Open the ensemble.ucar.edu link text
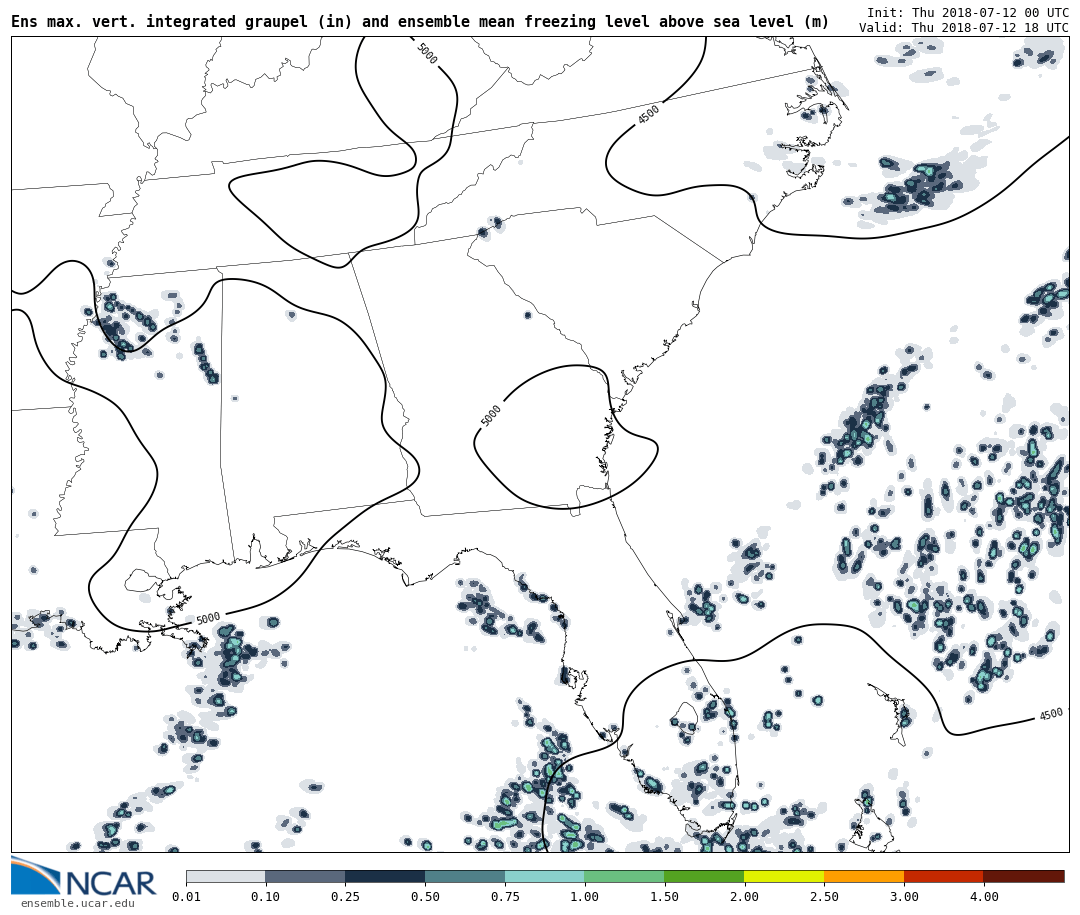The width and height of the screenshot is (1080, 915). [x=78, y=903]
